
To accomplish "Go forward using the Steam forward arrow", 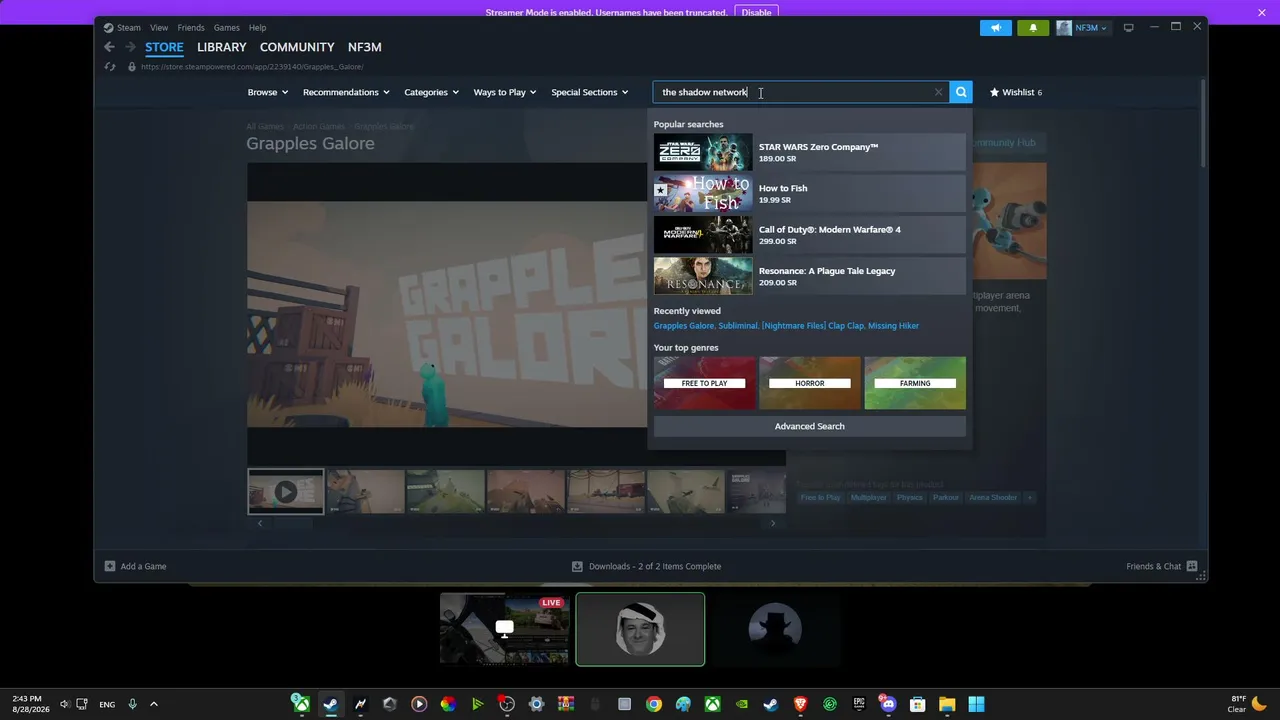I will point(130,47).
